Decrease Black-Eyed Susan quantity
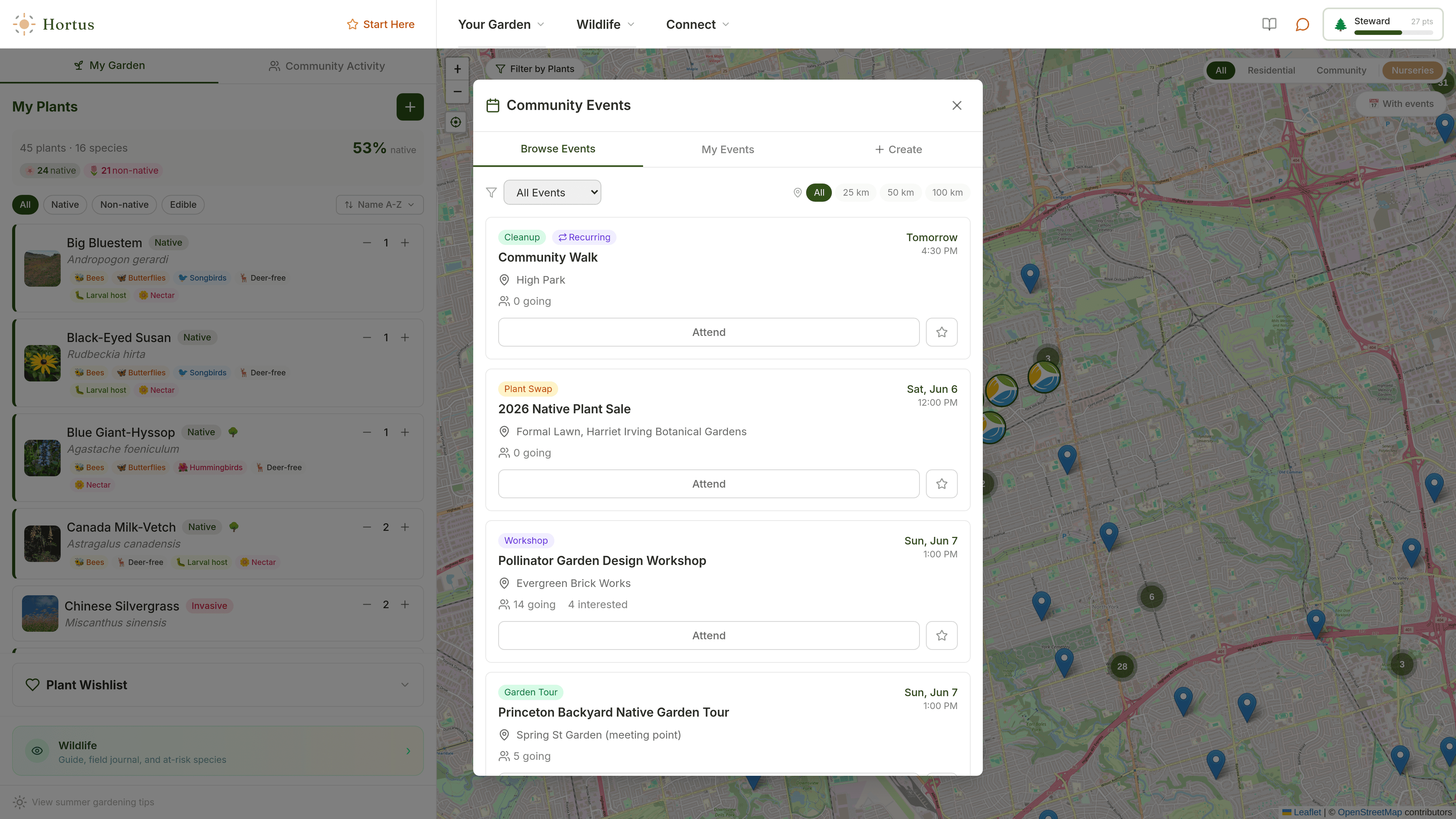Image resolution: width=1456 pixels, height=819 pixels. click(367, 337)
